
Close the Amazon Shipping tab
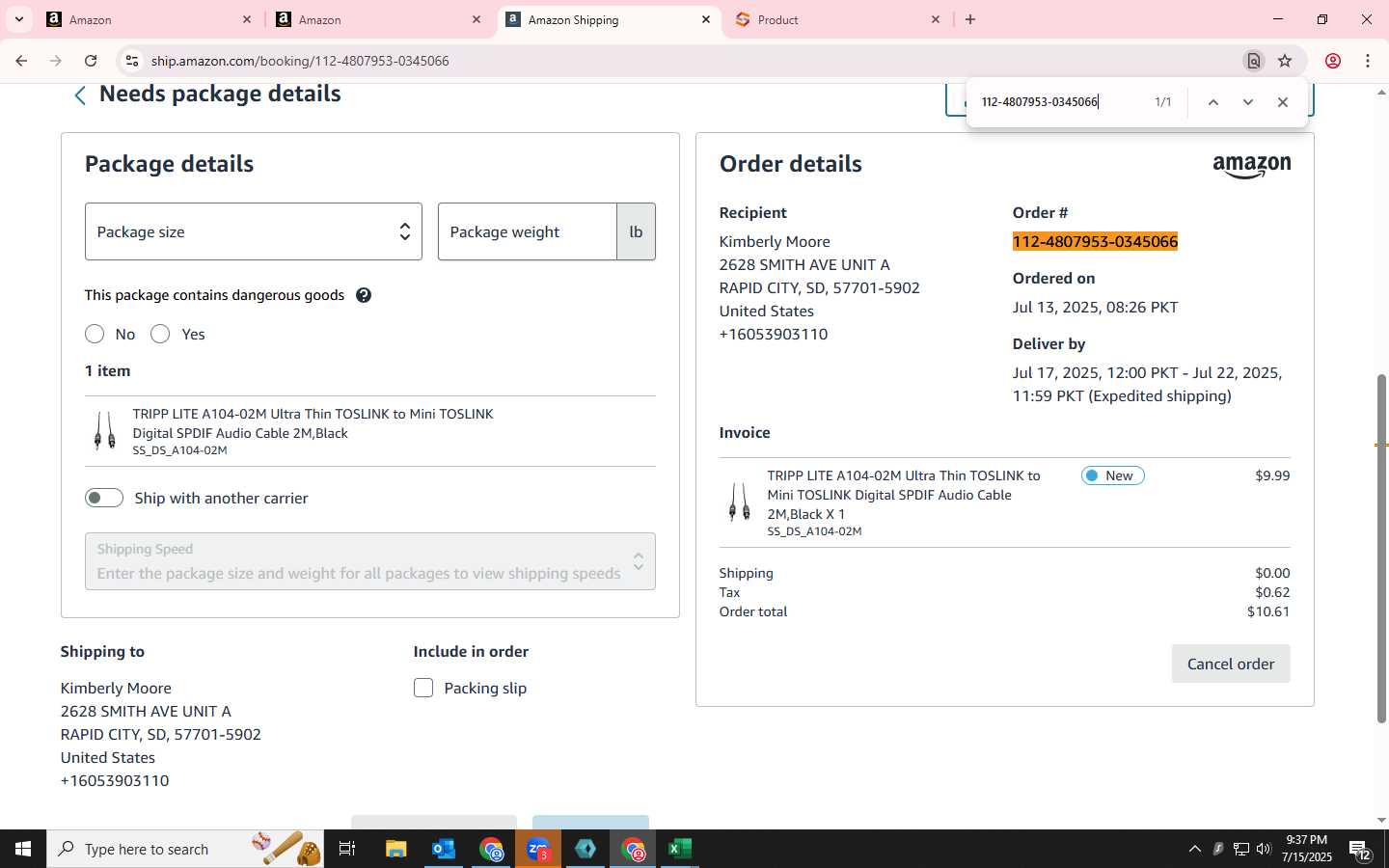point(706,19)
